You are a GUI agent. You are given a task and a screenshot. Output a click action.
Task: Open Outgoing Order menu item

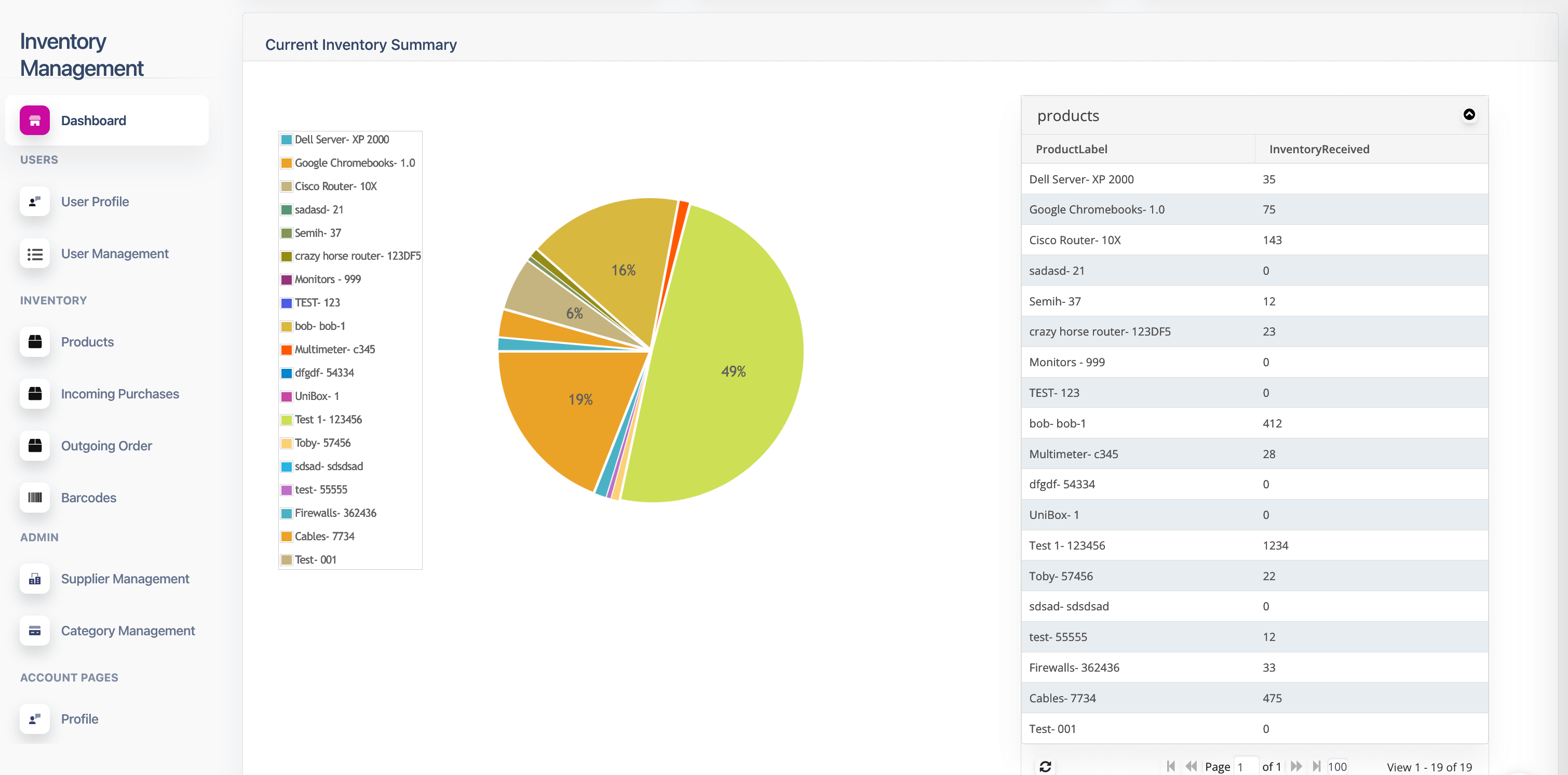click(x=106, y=446)
